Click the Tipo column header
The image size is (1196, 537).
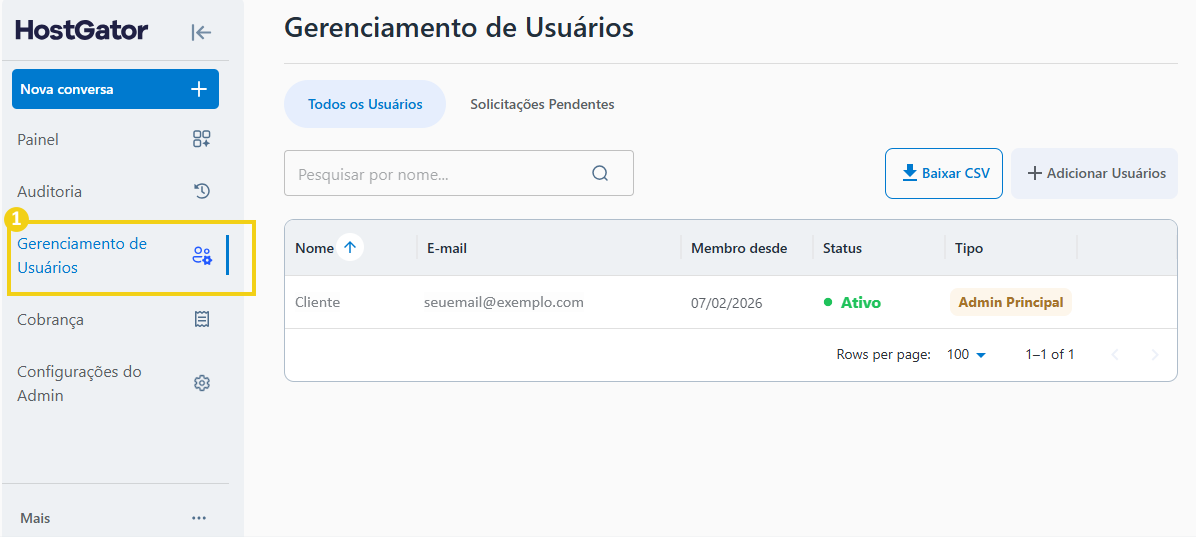(x=969, y=248)
